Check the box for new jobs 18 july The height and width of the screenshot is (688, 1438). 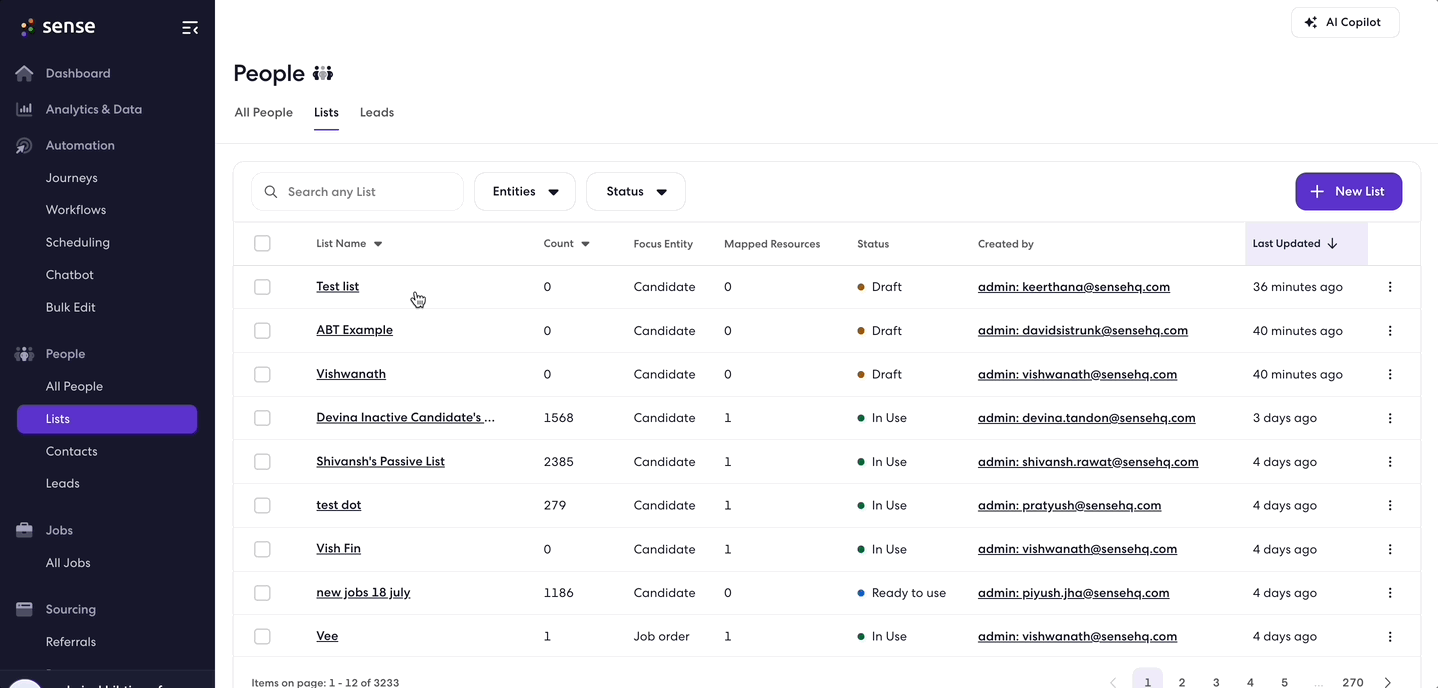(262, 593)
